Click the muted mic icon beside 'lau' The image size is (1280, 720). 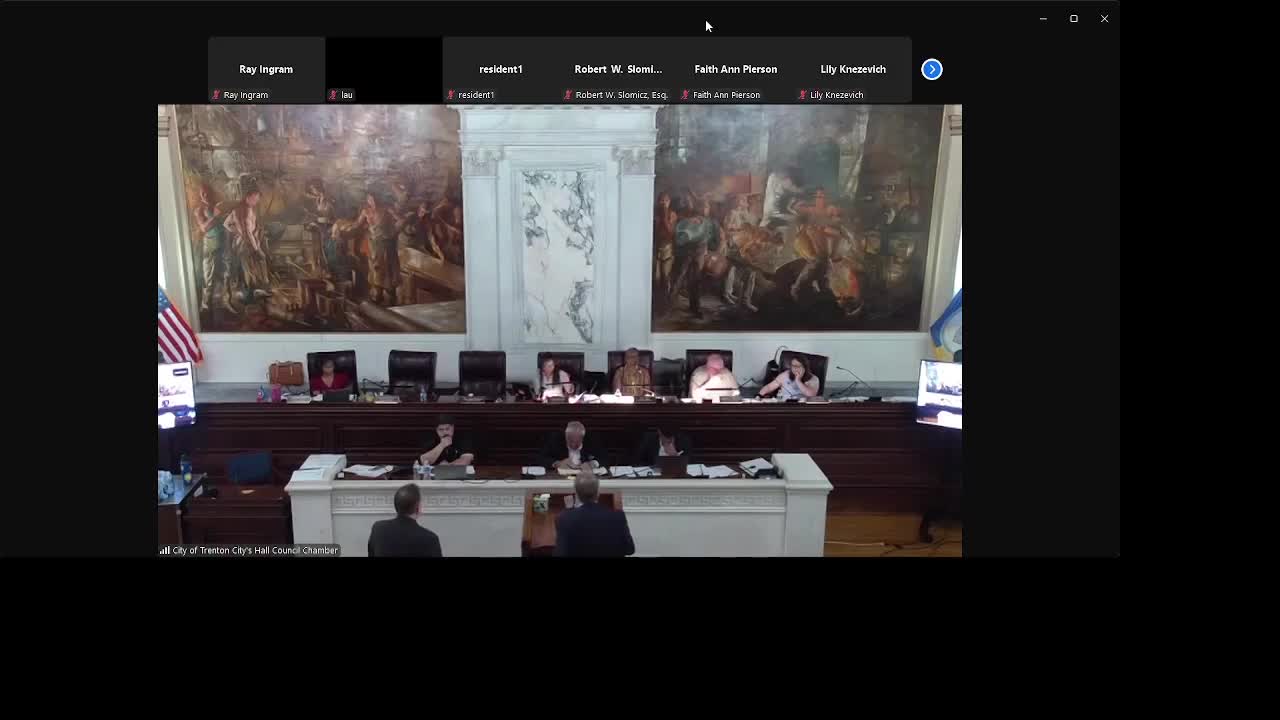pos(334,95)
